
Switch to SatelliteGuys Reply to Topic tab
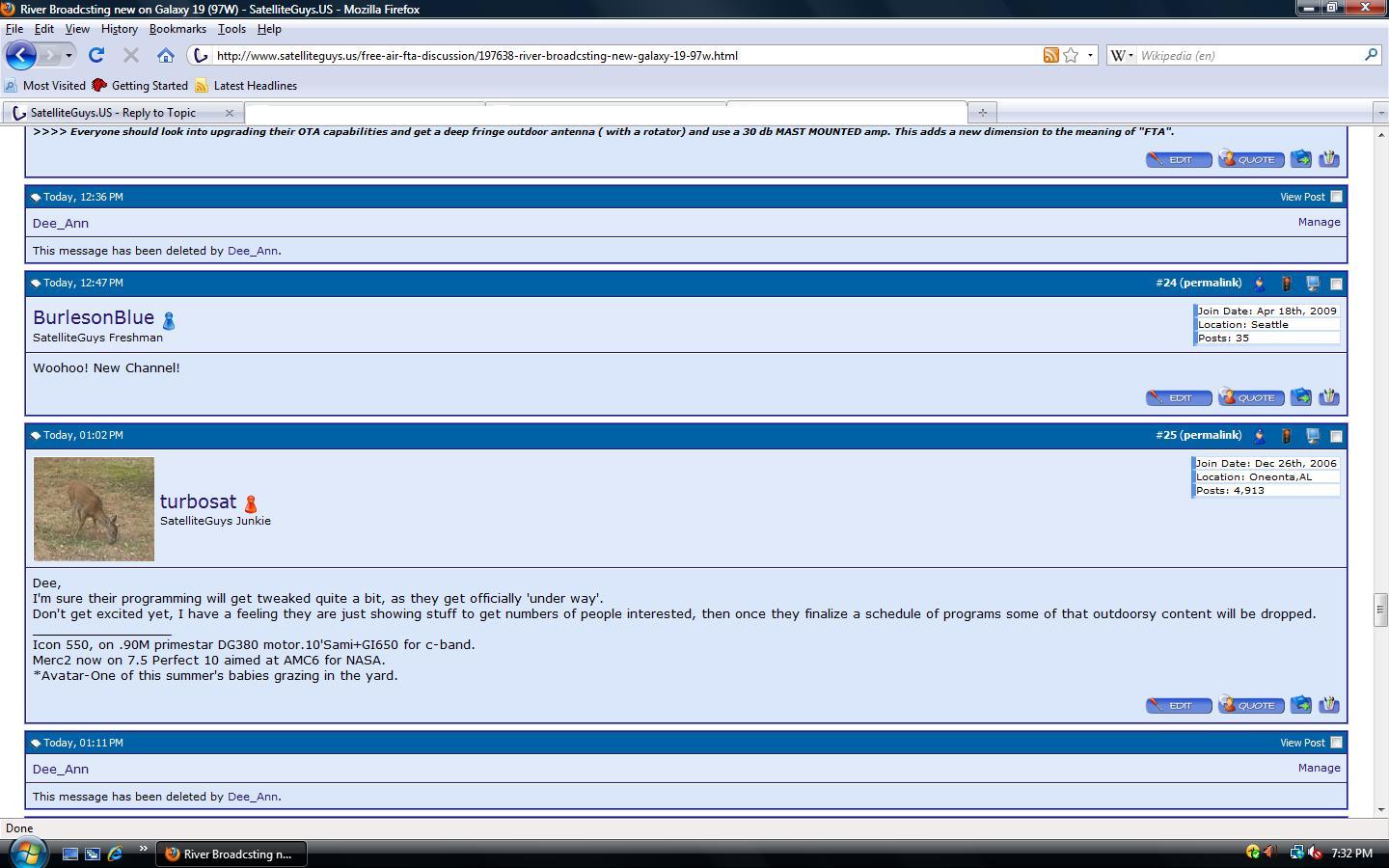pyautogui.click(x=123, y=113)
